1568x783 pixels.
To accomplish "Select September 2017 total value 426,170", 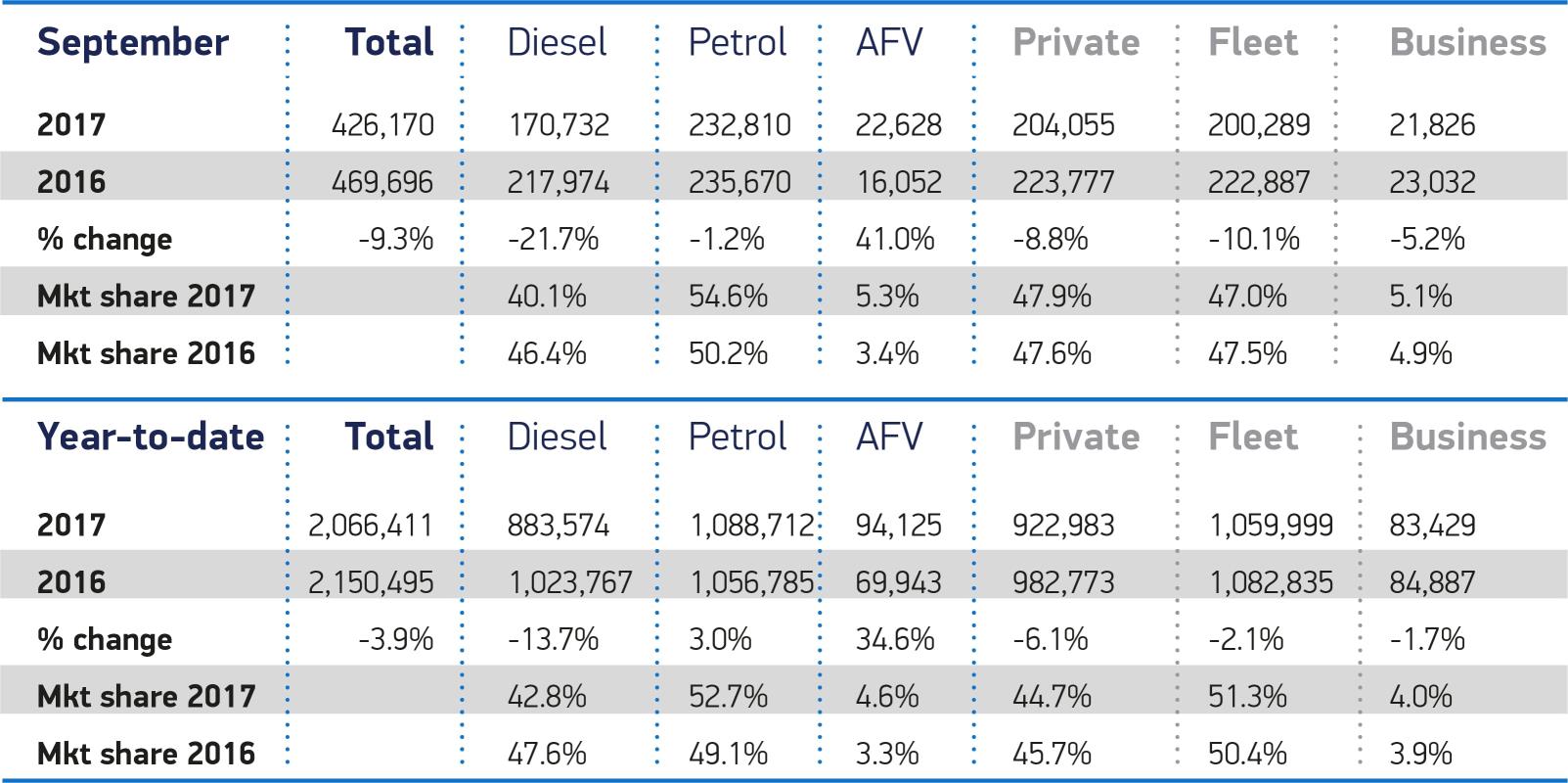I will (x=382, y=125).
